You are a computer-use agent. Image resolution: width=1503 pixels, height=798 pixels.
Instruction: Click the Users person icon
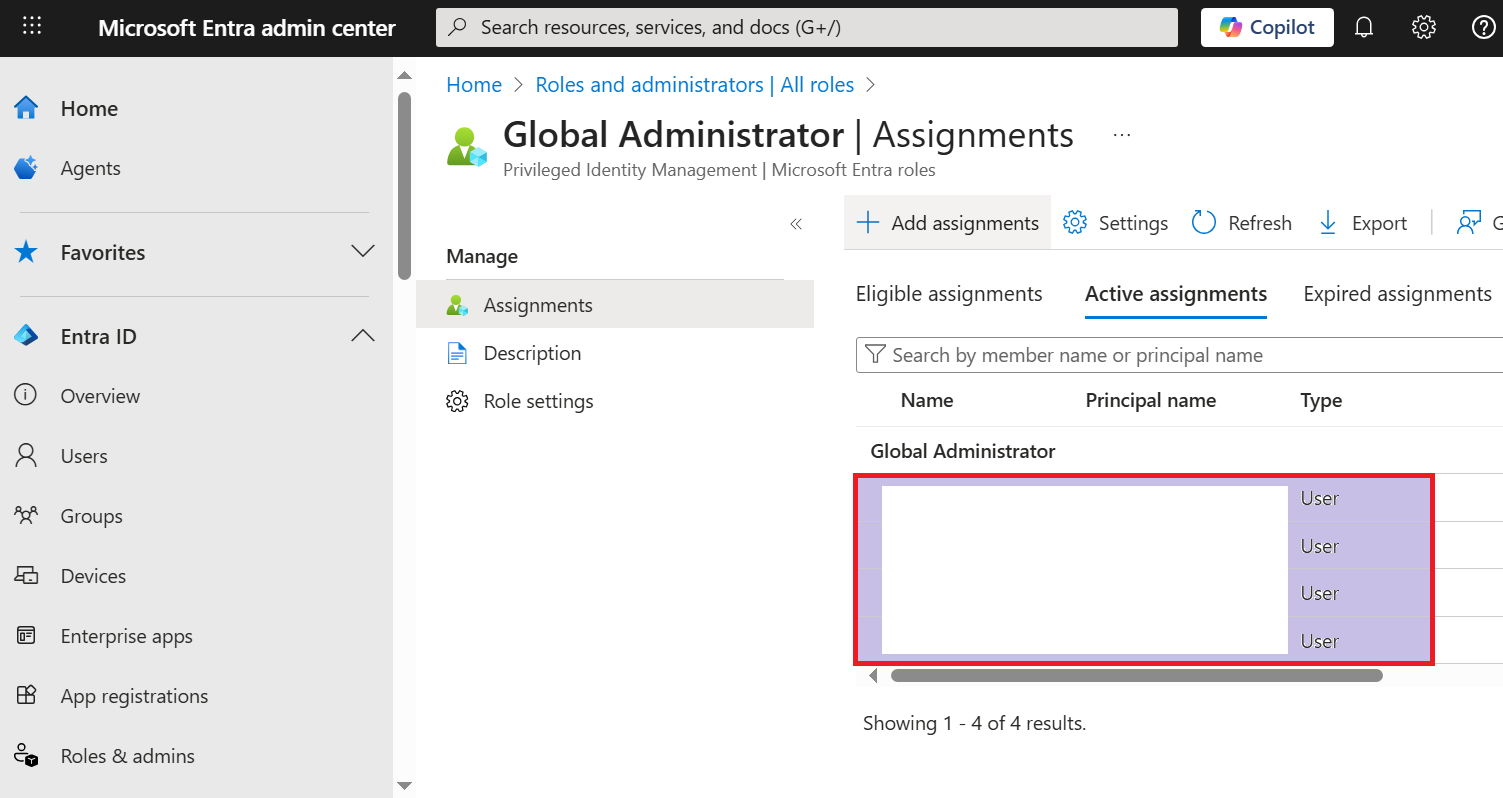pyautogui.click(x=26, y=456)
